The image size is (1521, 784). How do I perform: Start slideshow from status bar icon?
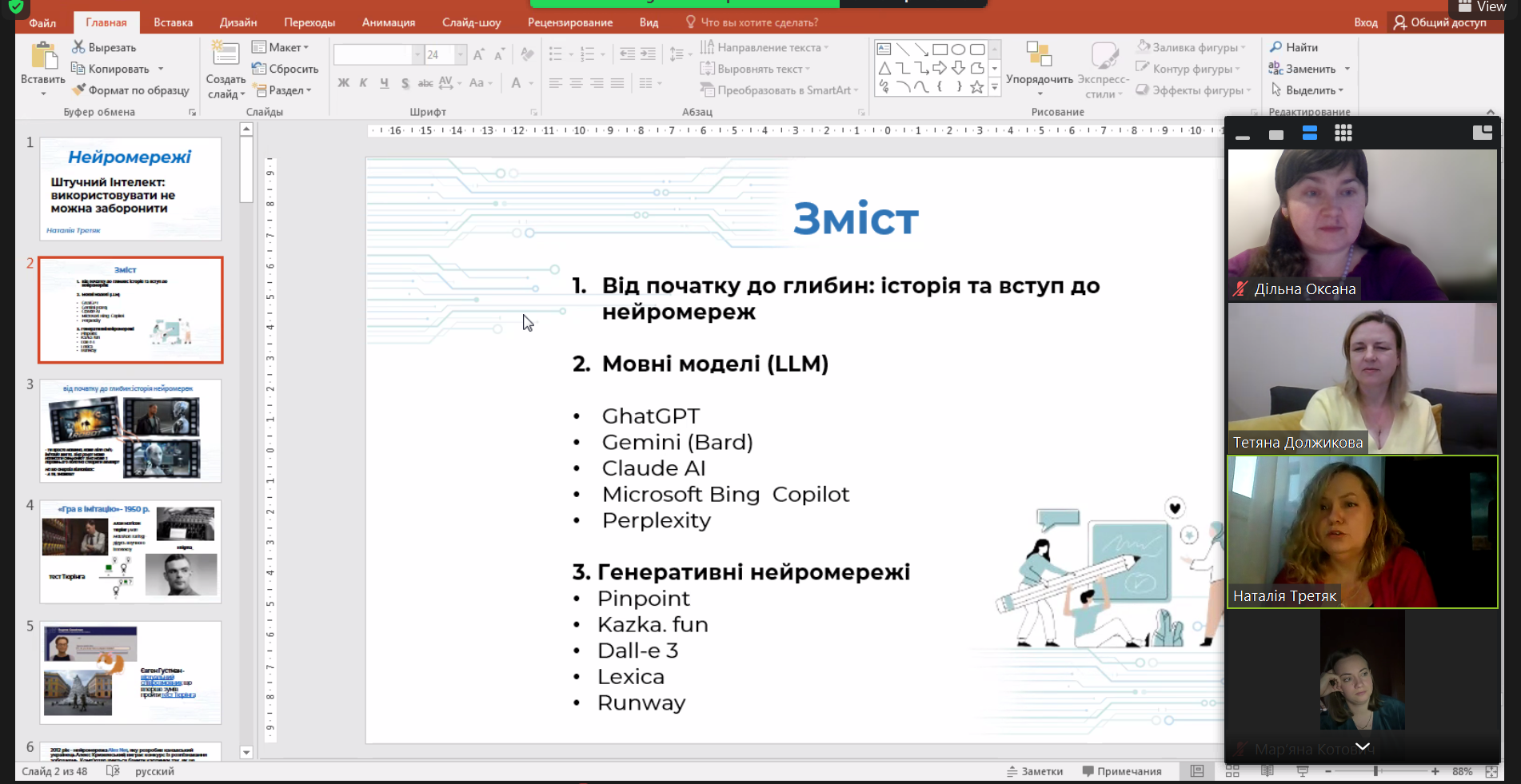pos(1303,771)
